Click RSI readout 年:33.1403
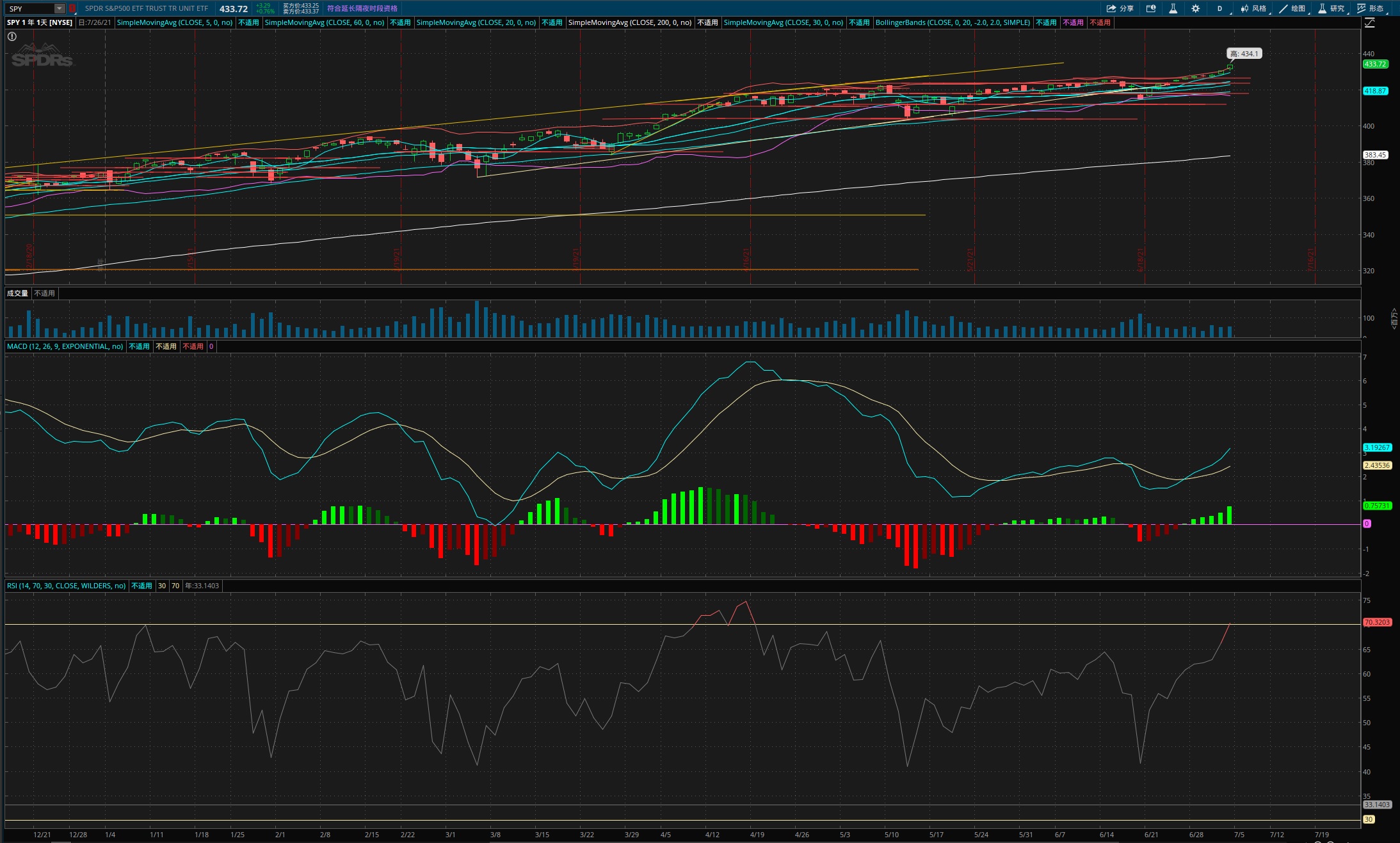Screen dimensions: 1400x843 coord(202,586)
